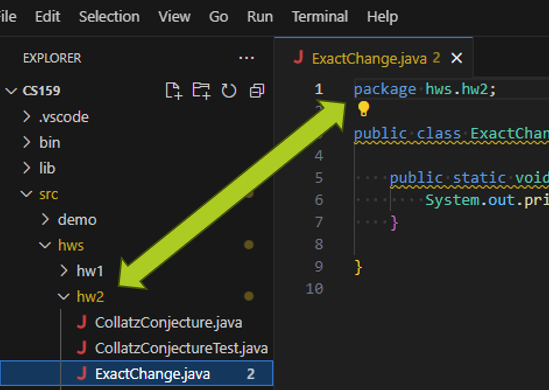
Task: Refresh the Explorer tree
Action: pyautogui.click(x=229, y=91)
